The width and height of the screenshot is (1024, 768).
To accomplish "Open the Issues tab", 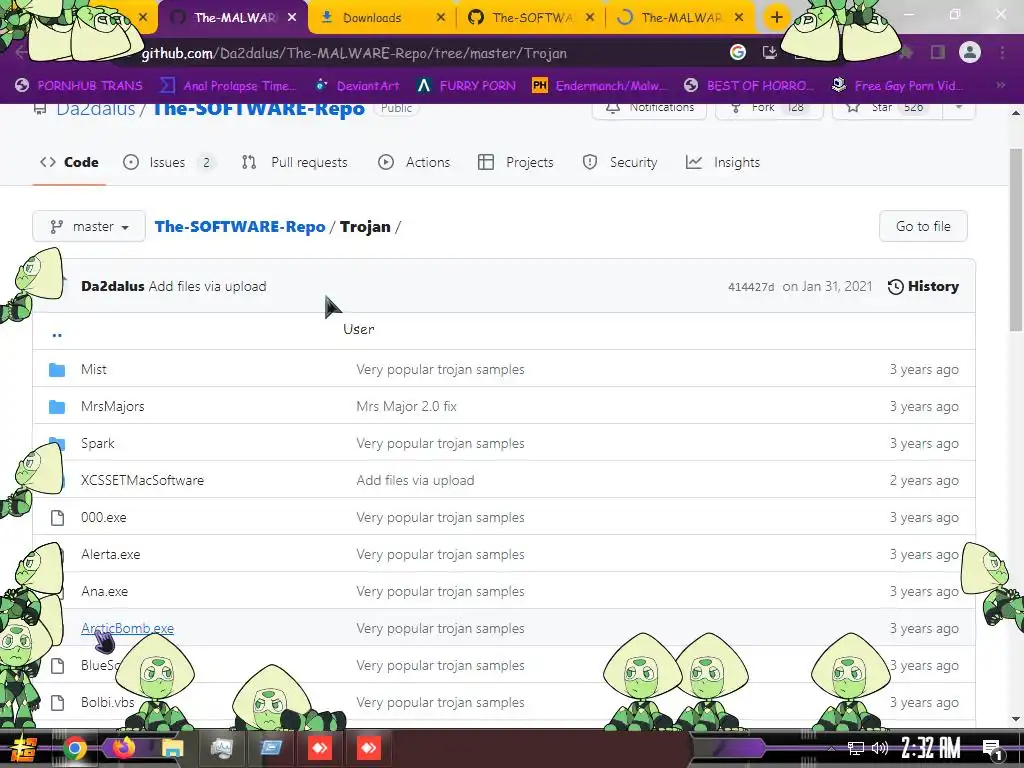I will pos(168,162).
